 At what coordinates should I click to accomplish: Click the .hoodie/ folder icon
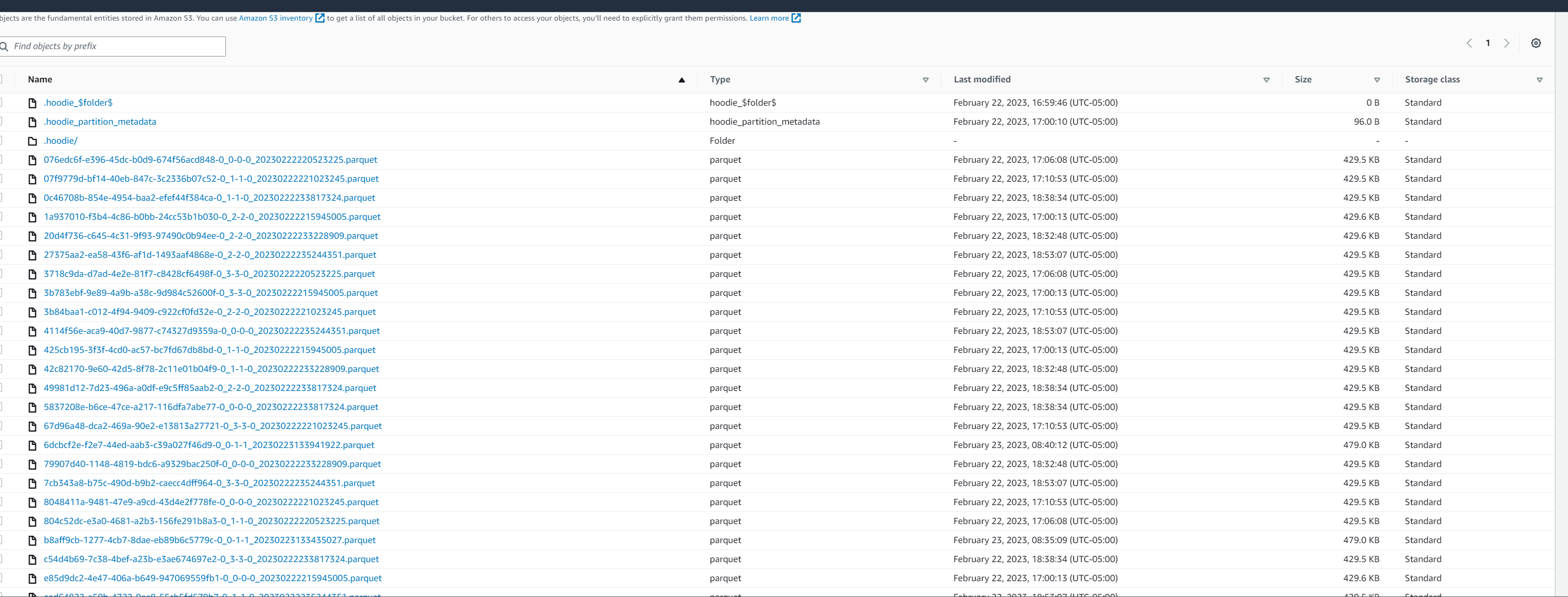coord(33,142)
